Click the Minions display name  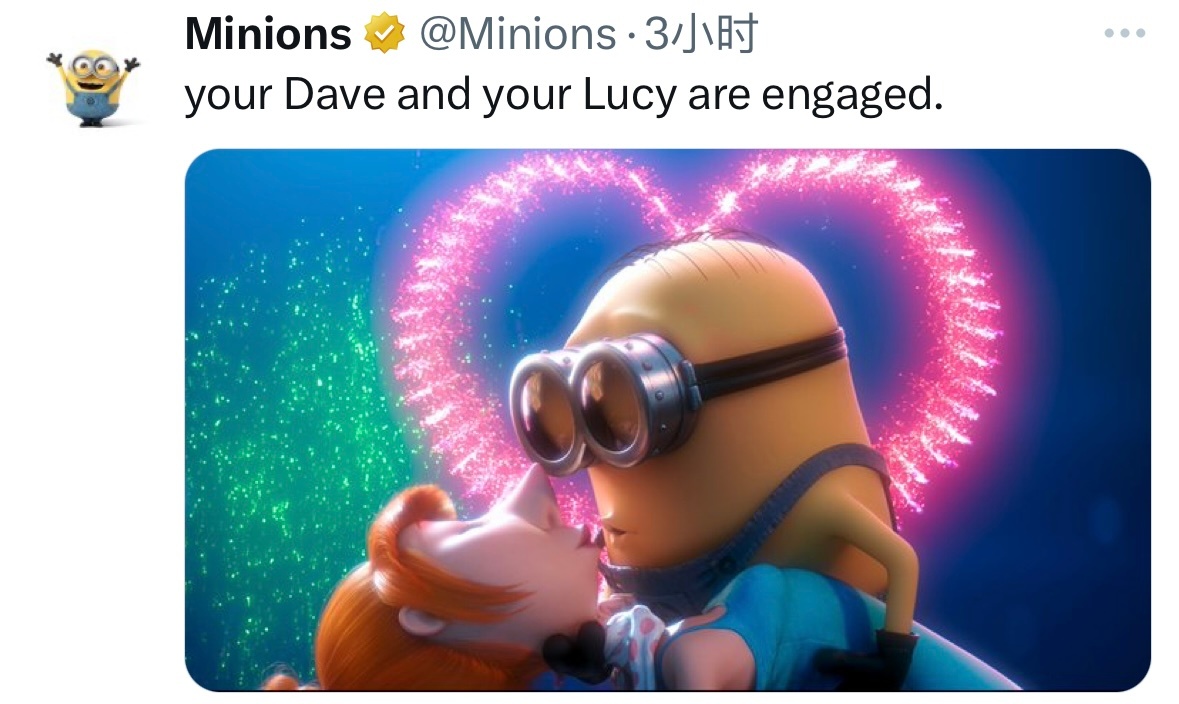coord(268,34)
